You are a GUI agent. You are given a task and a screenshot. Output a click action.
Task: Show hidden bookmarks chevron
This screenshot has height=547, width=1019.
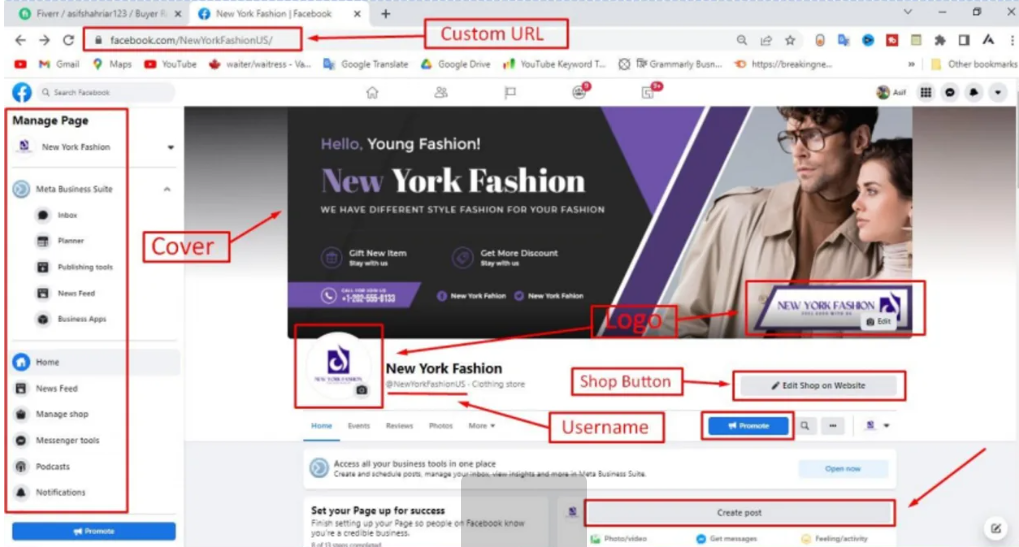911,64
